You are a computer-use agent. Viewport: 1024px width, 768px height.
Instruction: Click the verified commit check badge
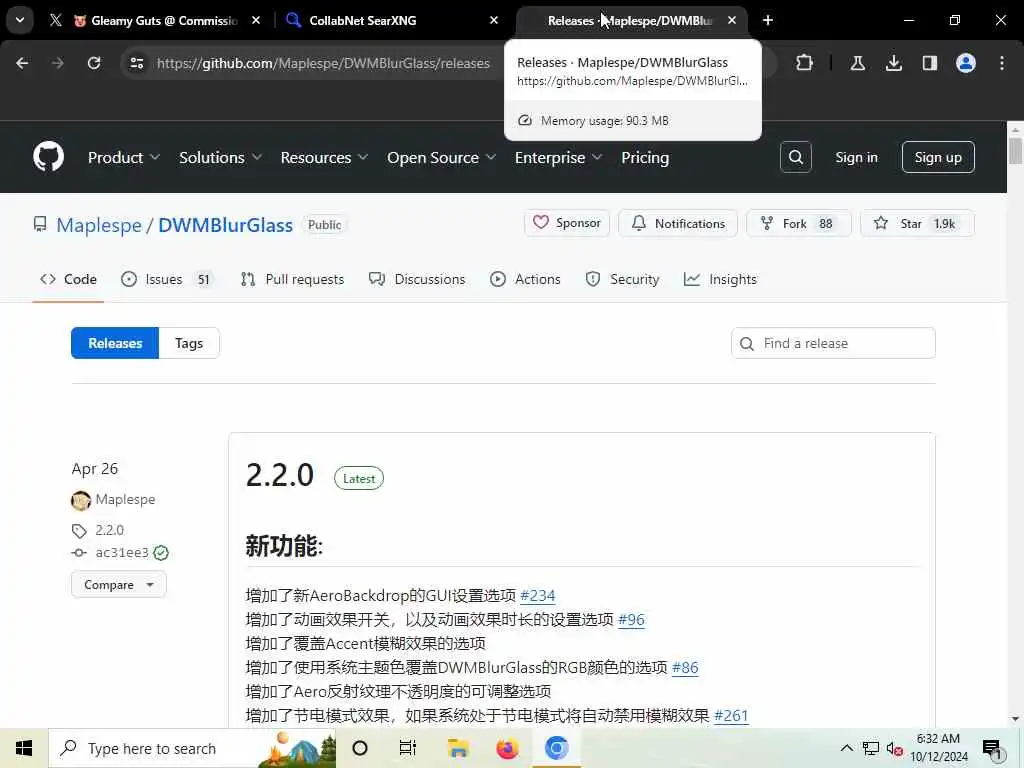coord(161,553)
